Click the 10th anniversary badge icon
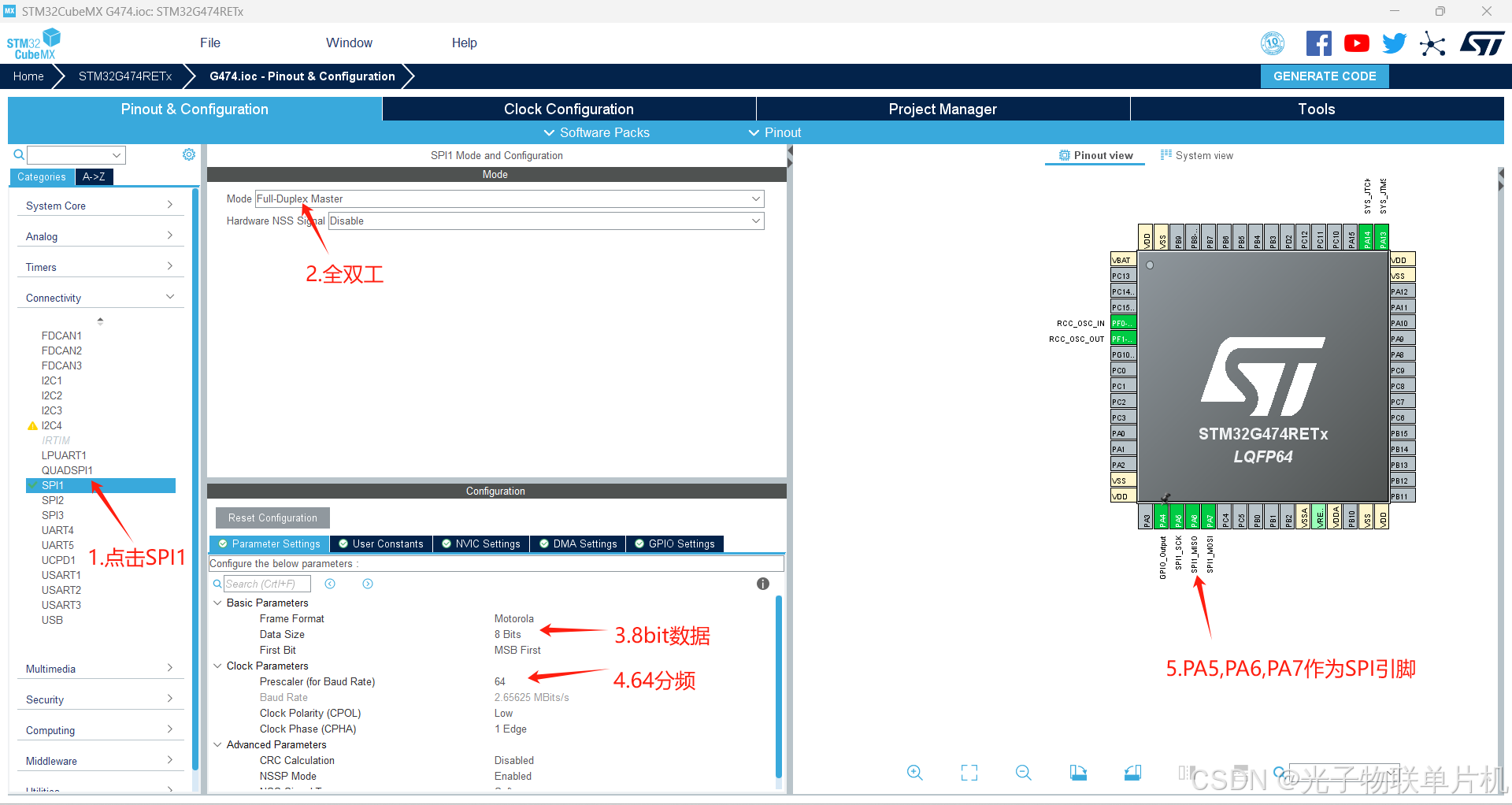1512x805 pixels. pos(1273,43)
